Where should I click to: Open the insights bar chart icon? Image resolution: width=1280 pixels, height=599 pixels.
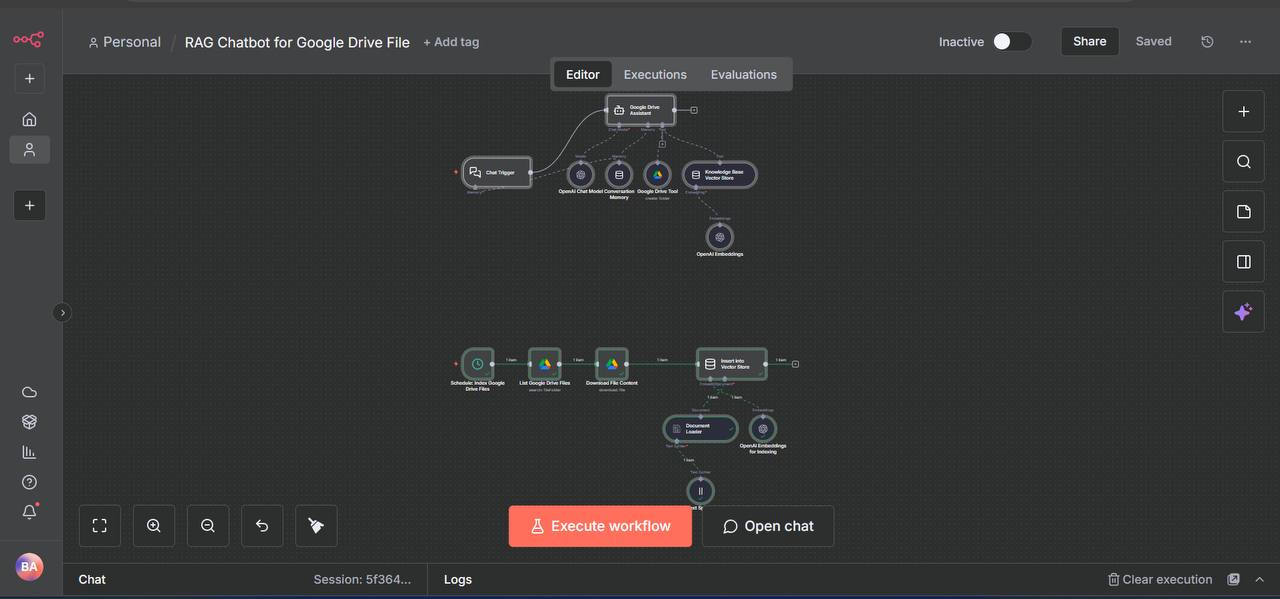pyautogui.click(x=29, y=452)
